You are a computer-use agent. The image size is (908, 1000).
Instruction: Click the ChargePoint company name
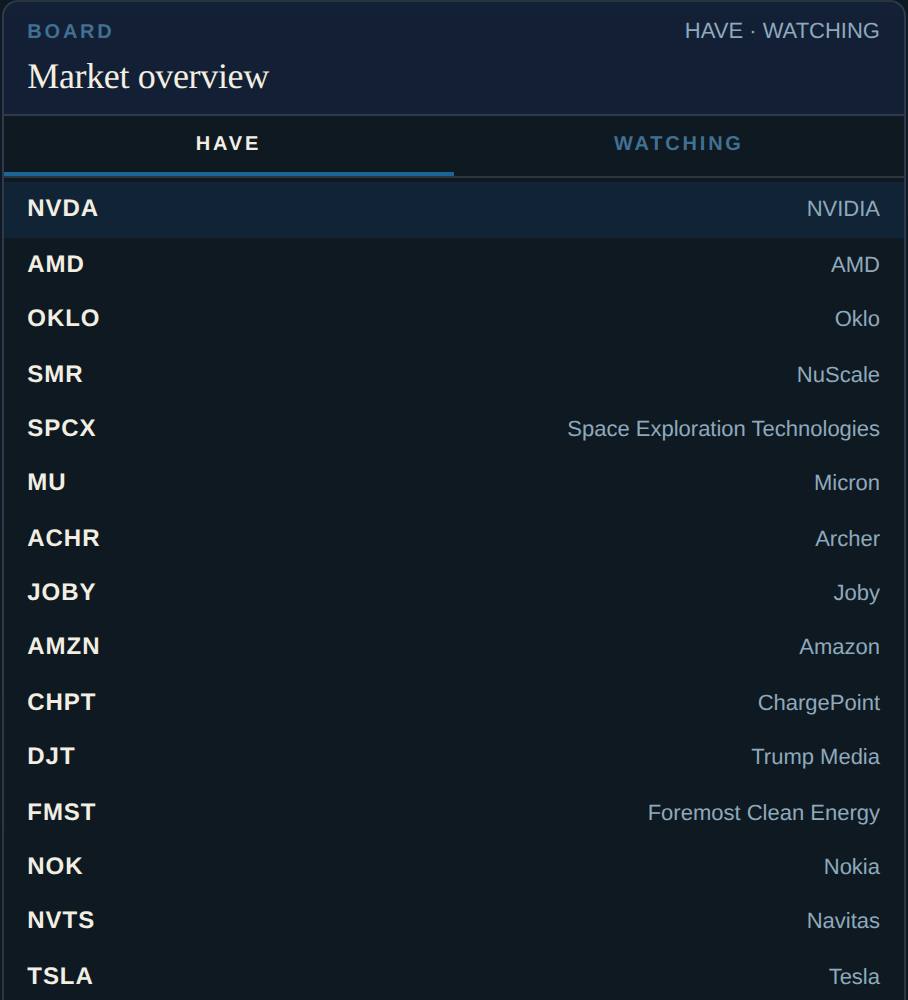[x=819, y=703]
